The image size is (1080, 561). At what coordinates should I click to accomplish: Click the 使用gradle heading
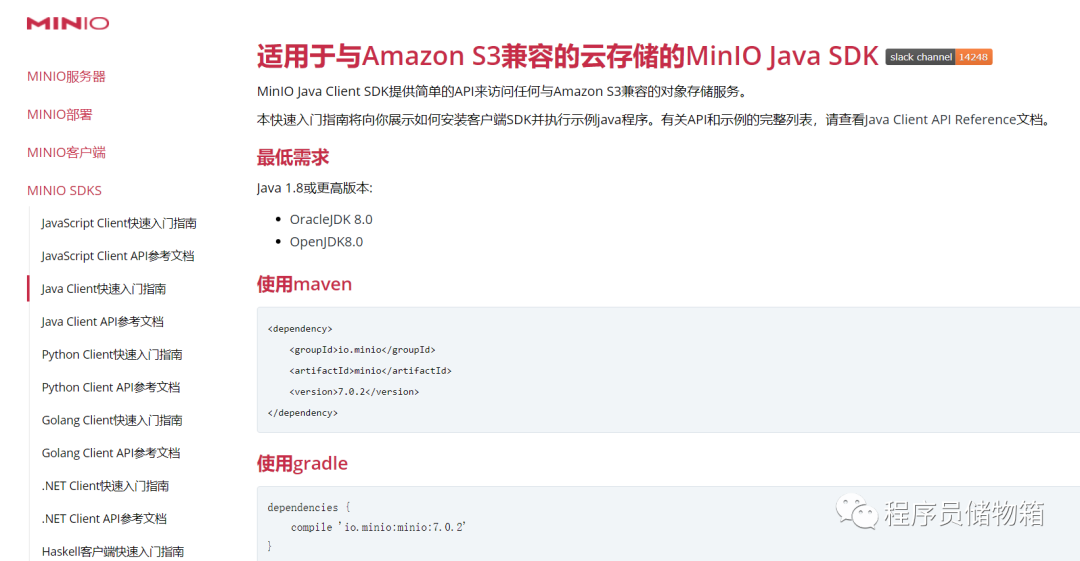[x=302, y=463]
